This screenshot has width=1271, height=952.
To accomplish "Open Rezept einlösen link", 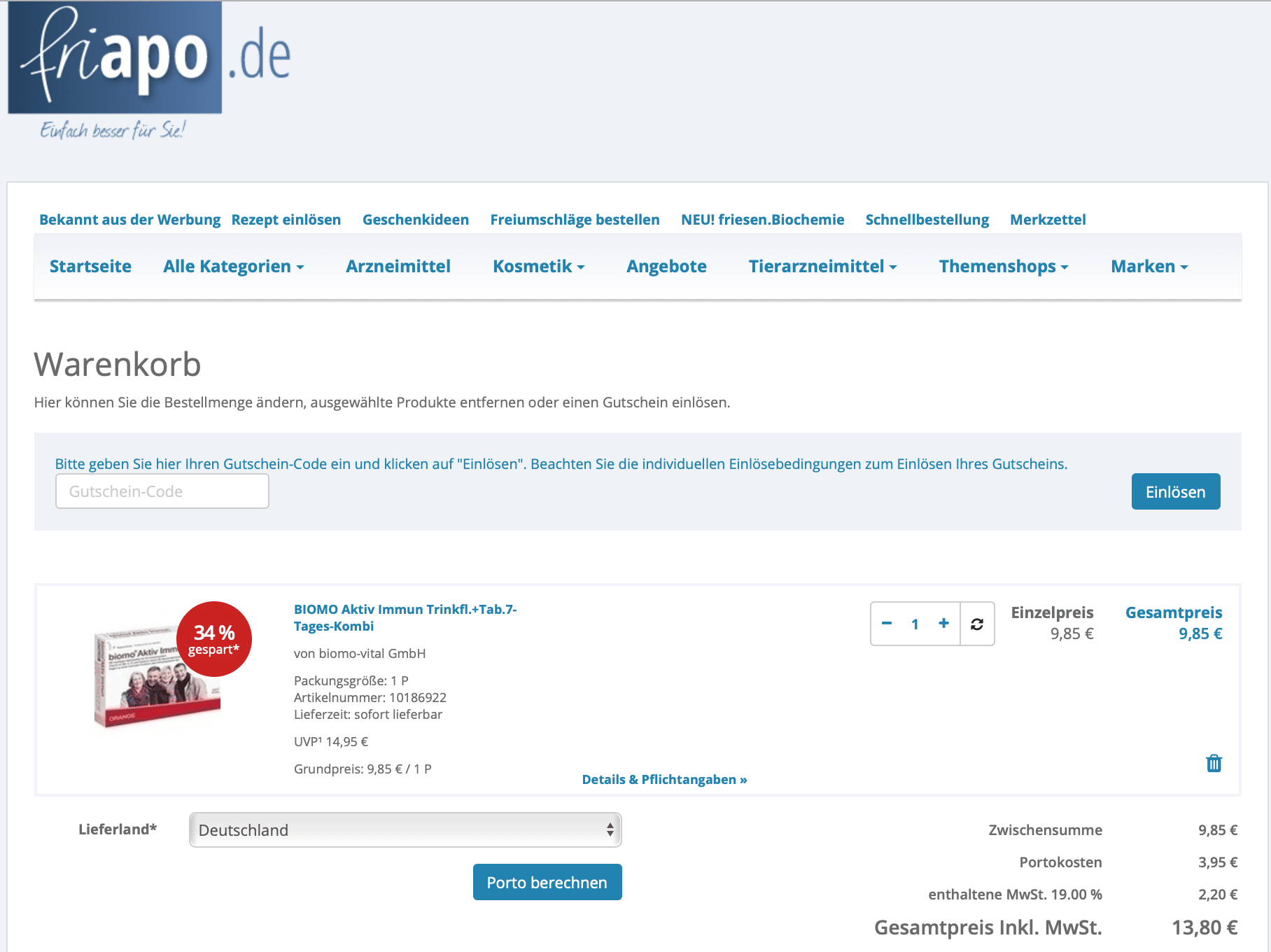I will 286,220.
